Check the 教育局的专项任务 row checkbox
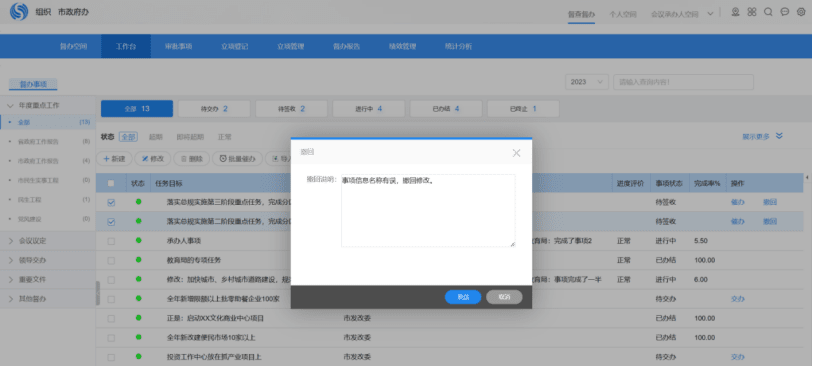This screenshot has height=366, width=813. click(111, 260)
